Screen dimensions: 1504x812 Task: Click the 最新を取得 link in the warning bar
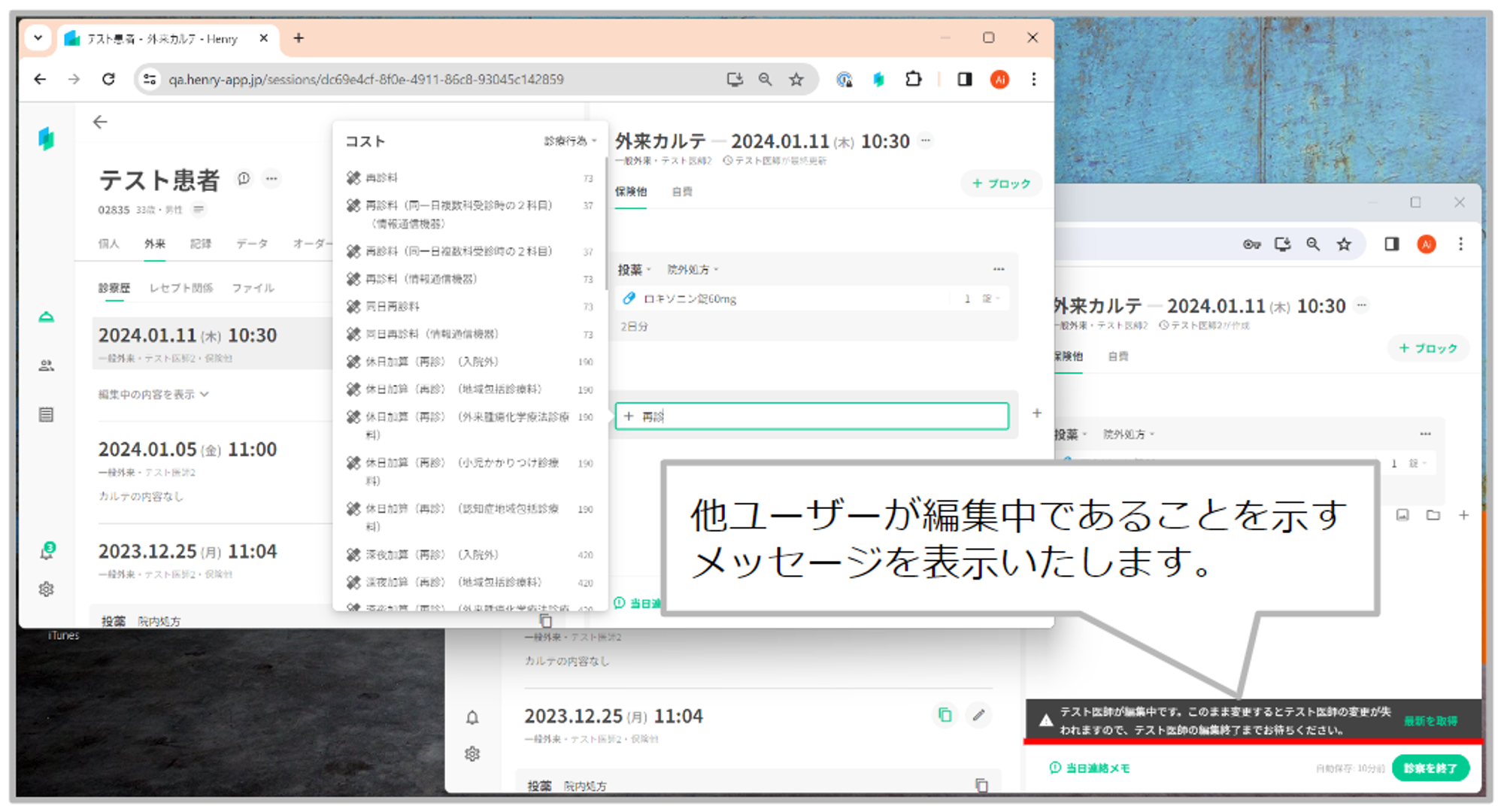coord(1430,720)
